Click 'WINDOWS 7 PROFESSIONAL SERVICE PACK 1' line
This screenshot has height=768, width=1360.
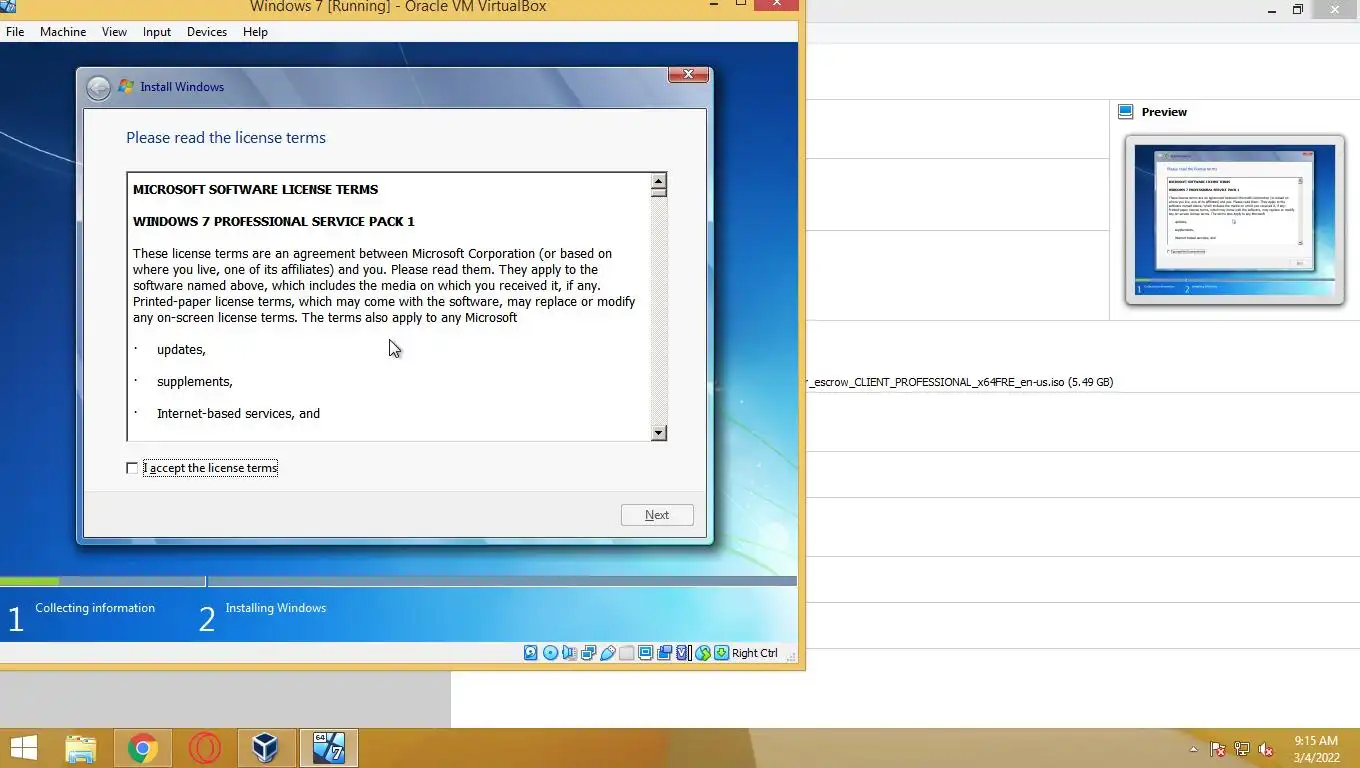[273, 221]
